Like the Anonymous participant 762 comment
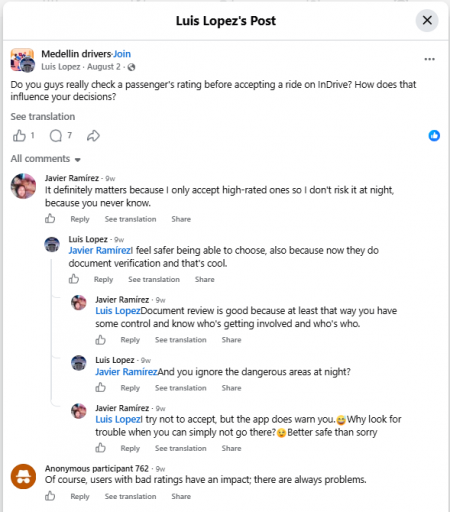 point(50,496)
